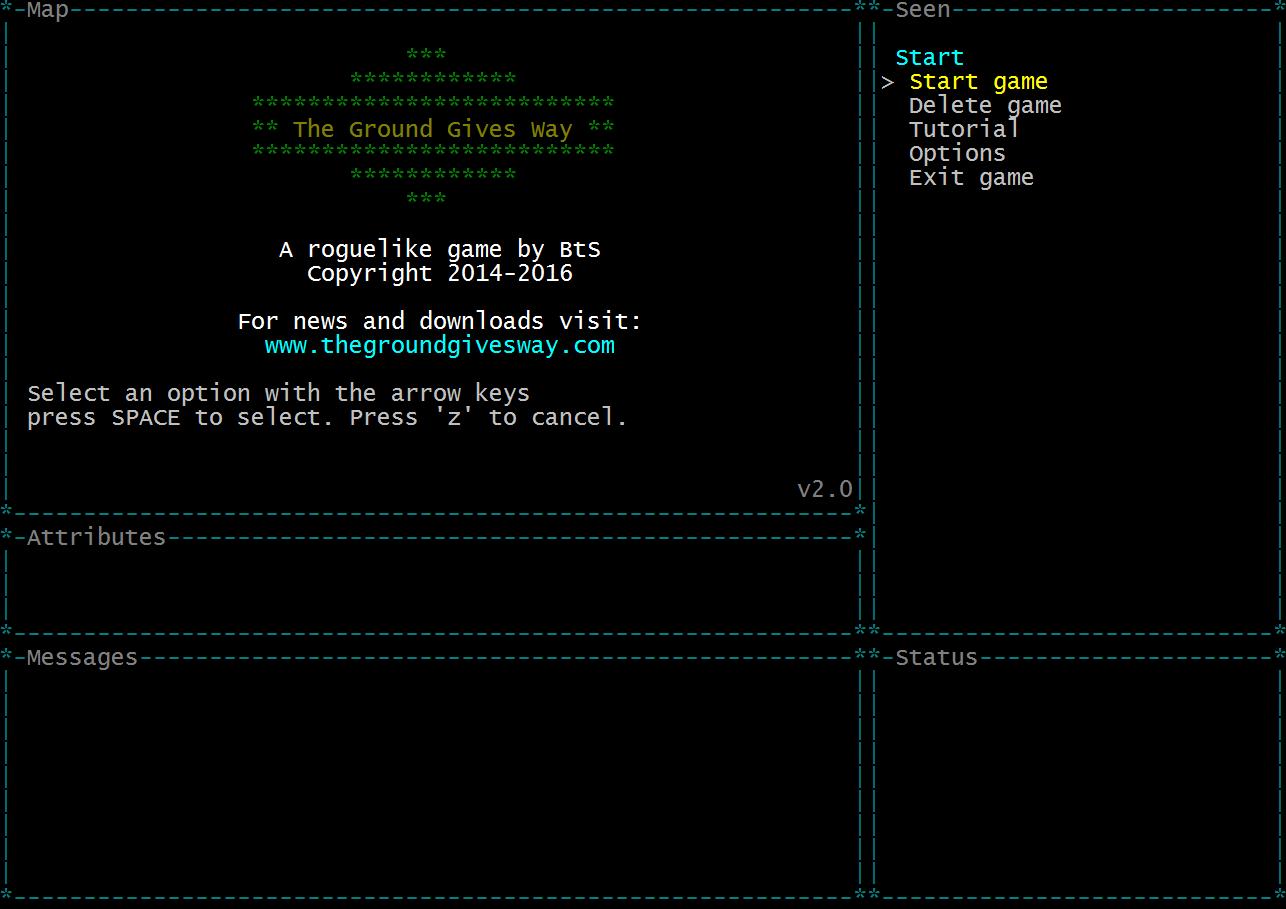1286x909 pixels.
Task: Select Exit game in the menu
Action: click(x=971, y=178)
